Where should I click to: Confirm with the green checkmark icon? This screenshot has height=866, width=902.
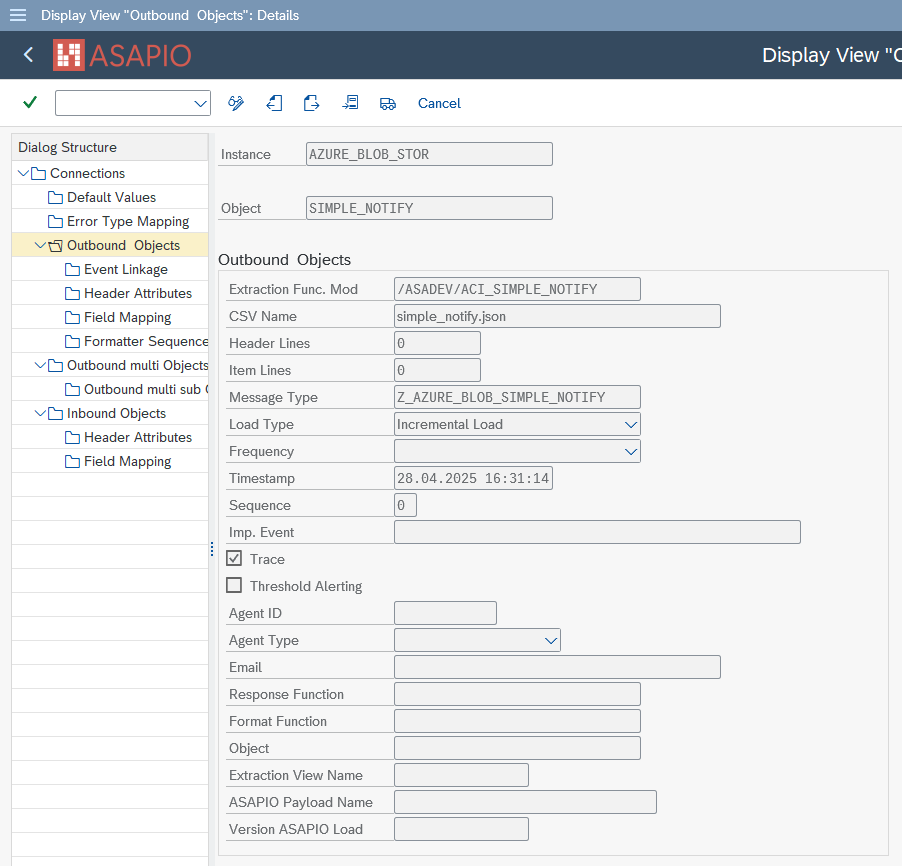(30, 102)
